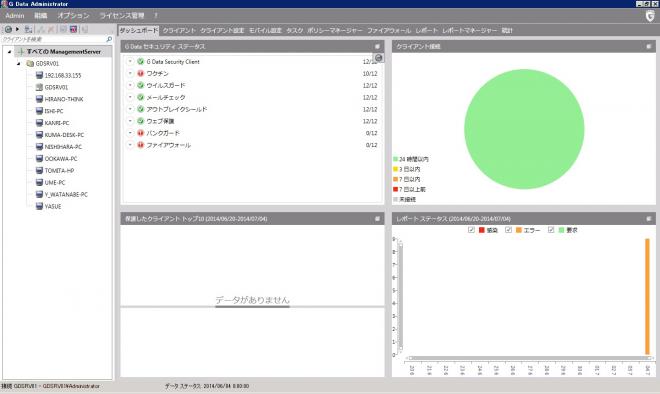This screenshot has height=394, width=660.
Task: Click the panel menu icon of the client connection panel
Action: coord(649,46)
